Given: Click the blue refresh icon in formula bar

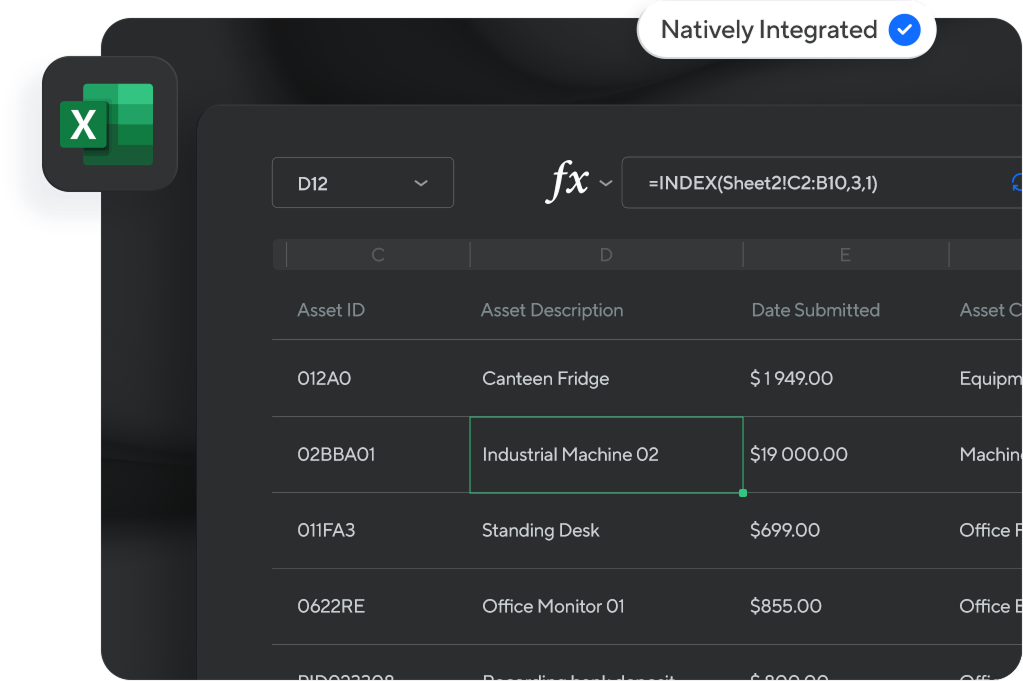Looking at the screenshot, I should pos(1016,182).
